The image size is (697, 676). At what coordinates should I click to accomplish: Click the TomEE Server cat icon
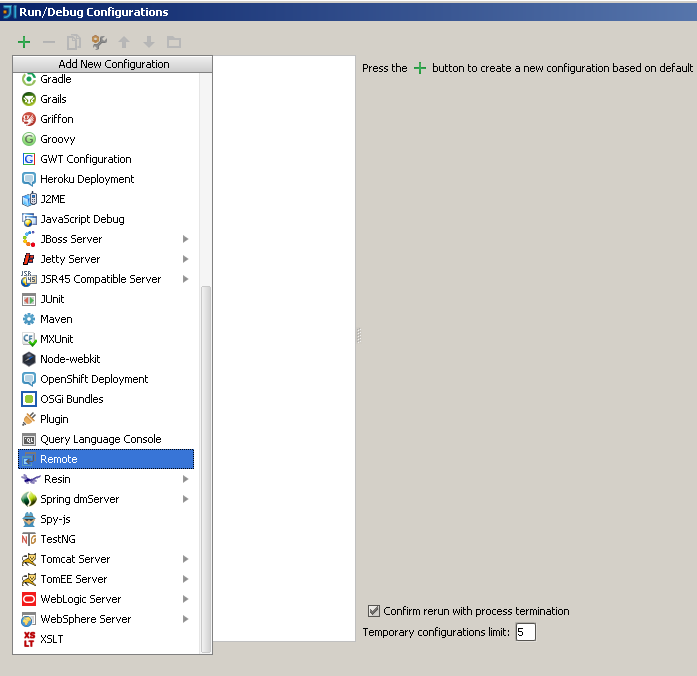(x=29, y=579)
